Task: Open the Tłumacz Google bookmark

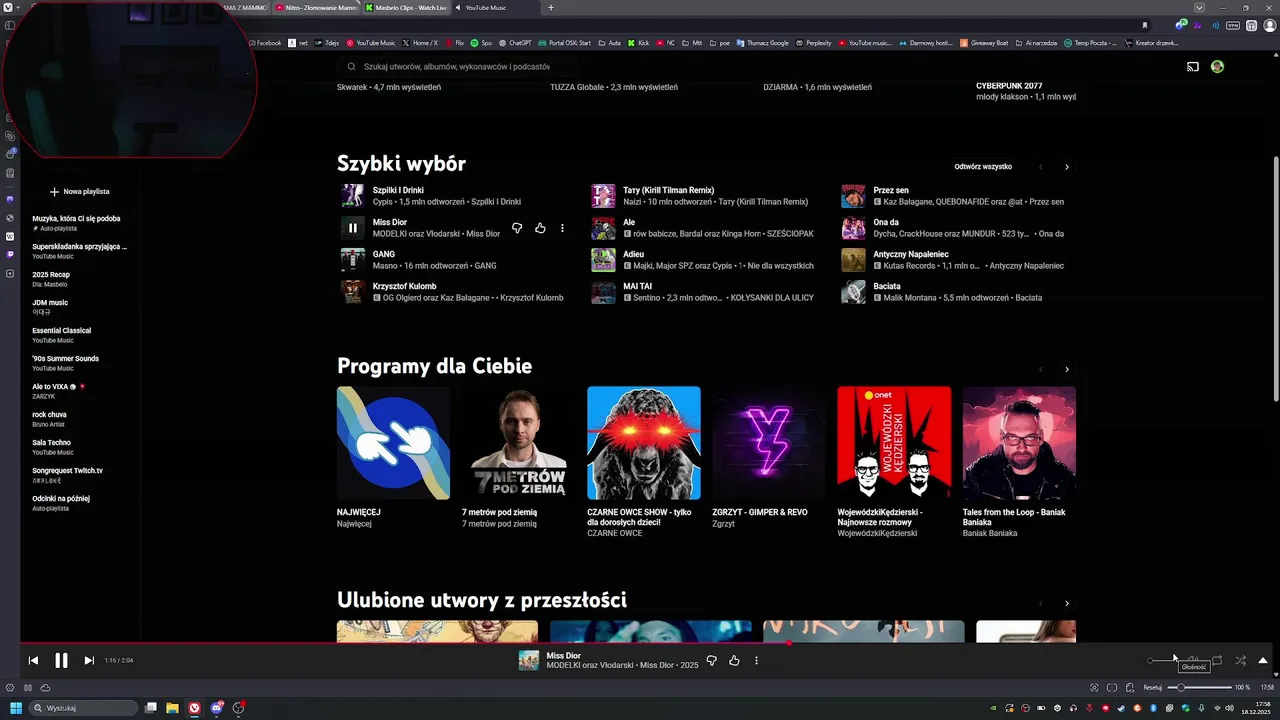Action: pos(760,43)
